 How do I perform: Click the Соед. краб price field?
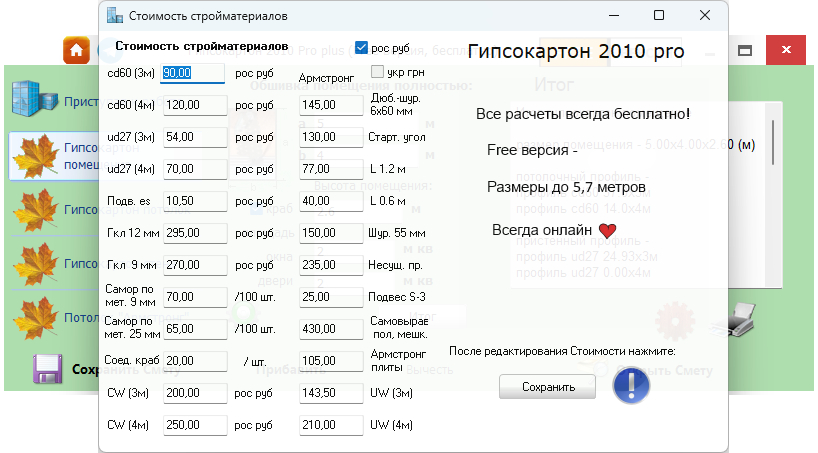[x=195, y=361]
